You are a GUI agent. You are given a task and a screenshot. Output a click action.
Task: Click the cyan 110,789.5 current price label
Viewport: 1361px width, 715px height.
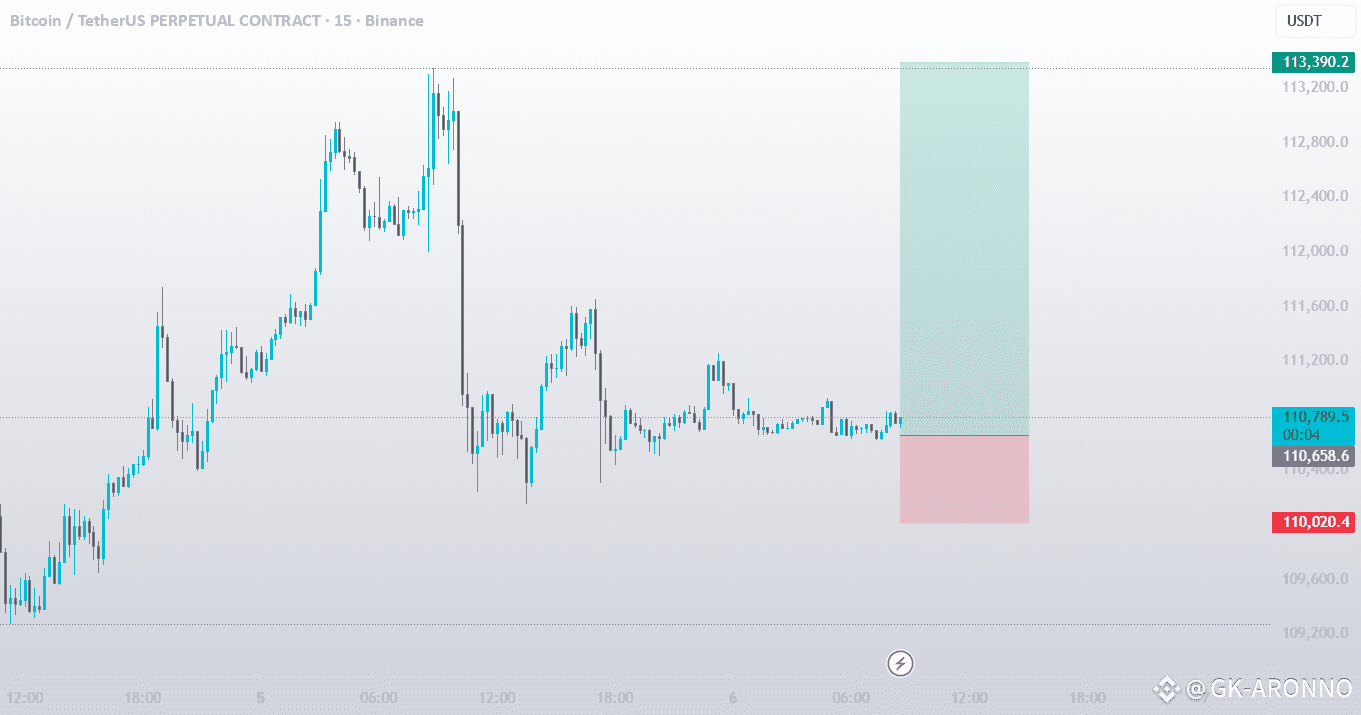[1313, 416]
